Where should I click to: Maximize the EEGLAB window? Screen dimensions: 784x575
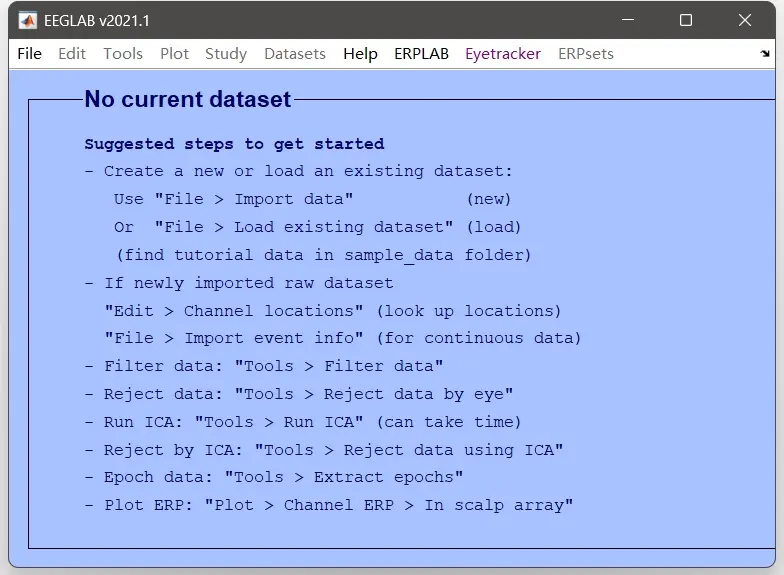pos(686,20)
